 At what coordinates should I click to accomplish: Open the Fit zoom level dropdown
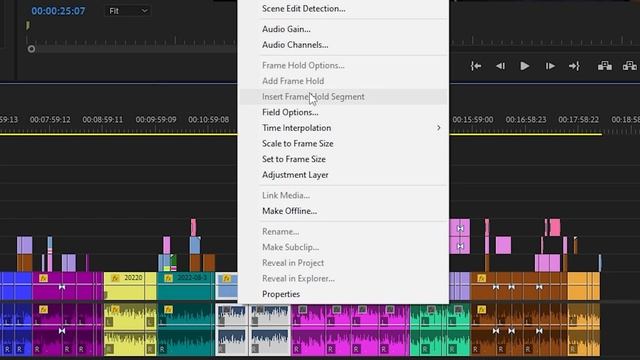pyautogui.click(x=128, y=11)
